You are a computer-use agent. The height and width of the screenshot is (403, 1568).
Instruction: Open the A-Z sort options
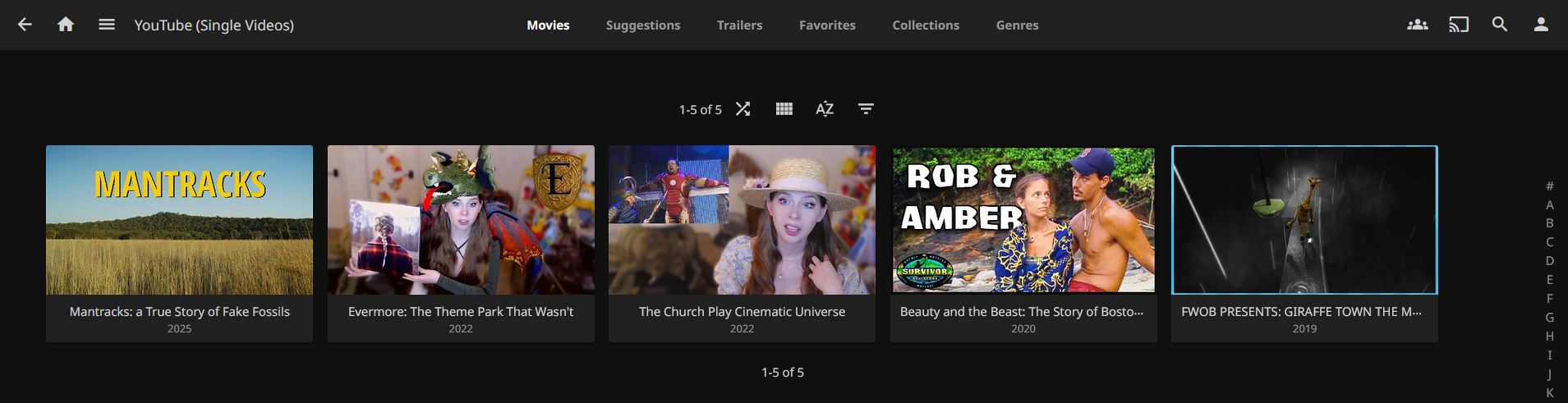(825, 109)
